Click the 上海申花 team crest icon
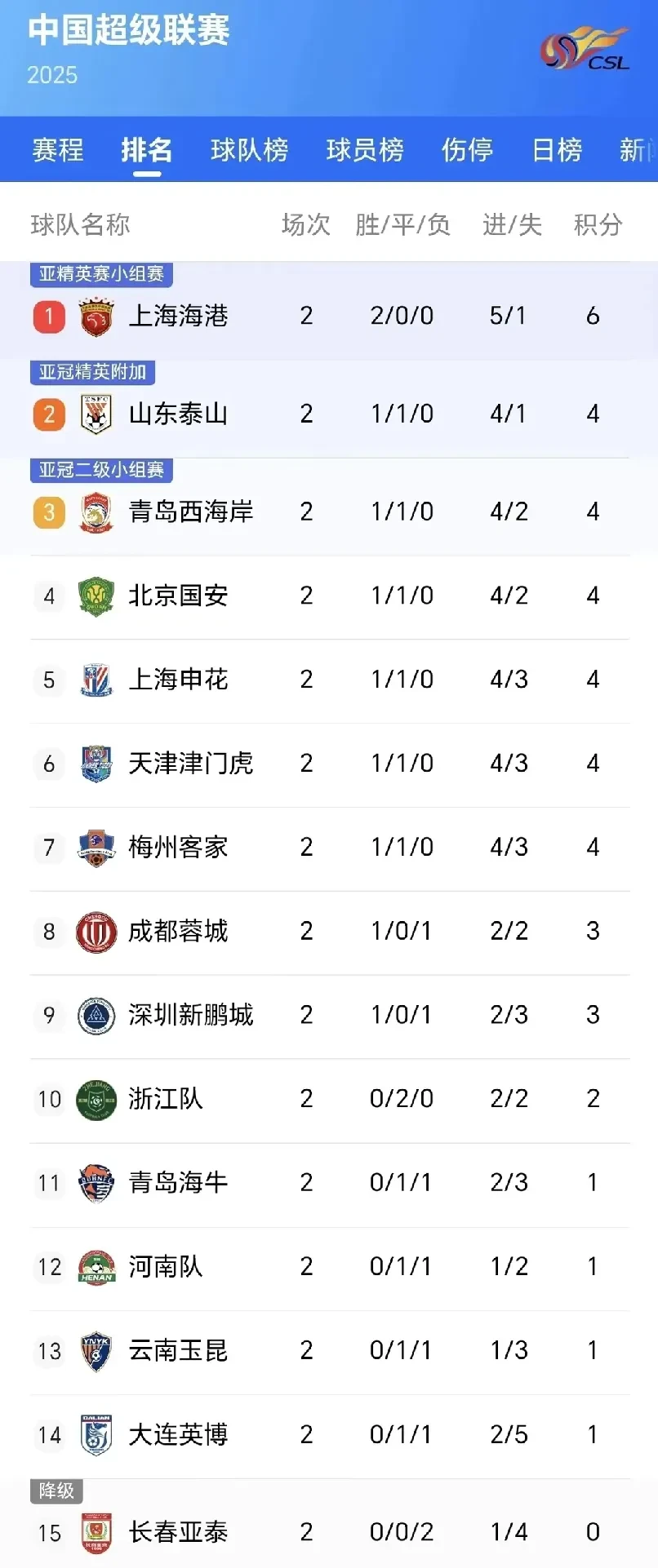This screenshot has height=1568, width=658. click(96, 680)
